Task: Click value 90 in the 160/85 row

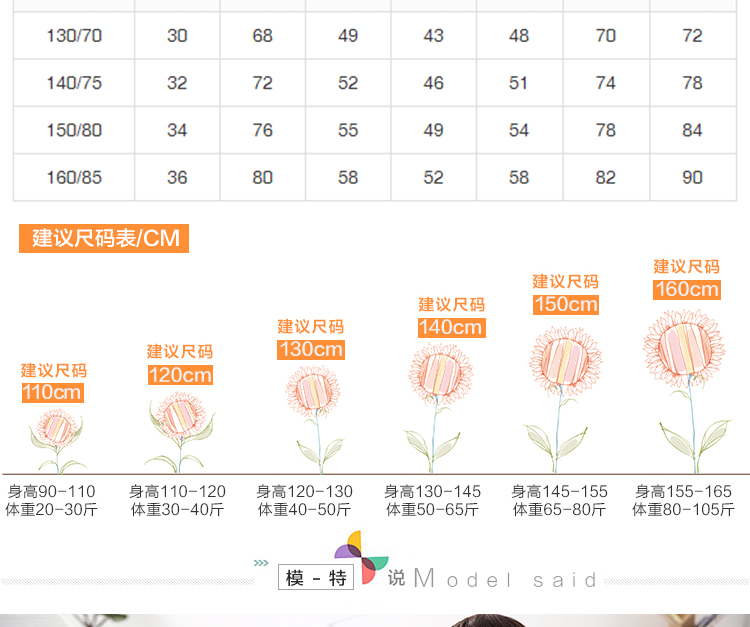Action: coord(692,177)
